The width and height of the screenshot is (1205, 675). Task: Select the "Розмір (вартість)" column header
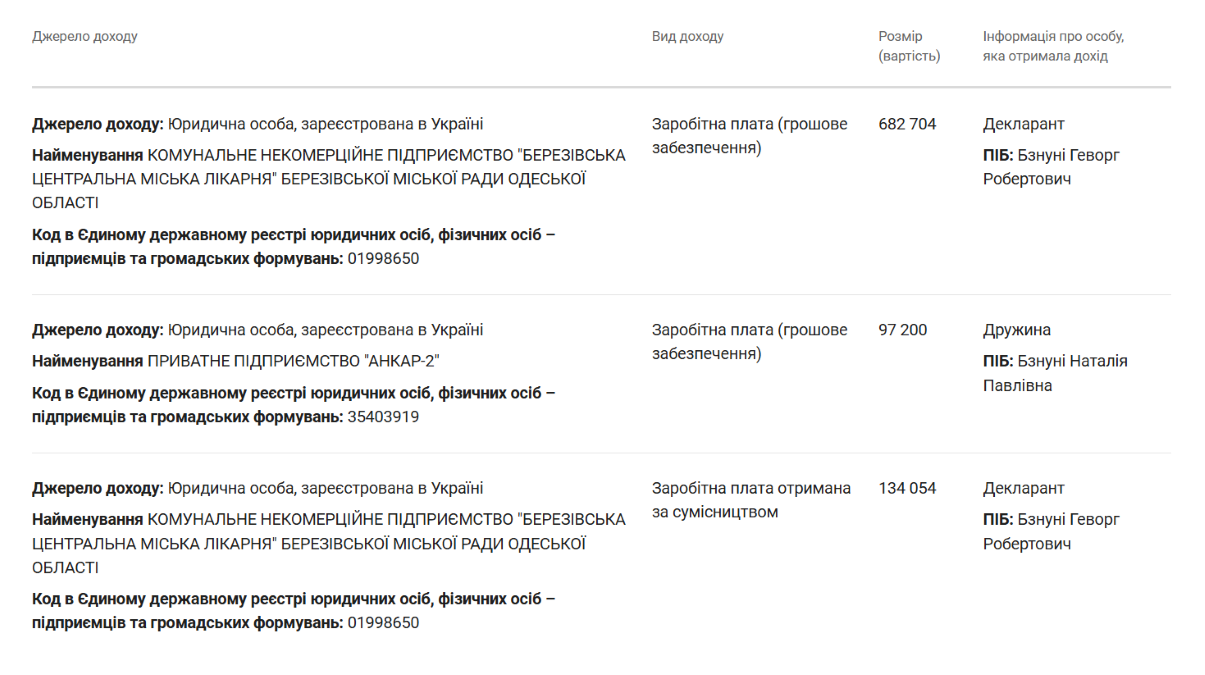(x=908, y=46)
